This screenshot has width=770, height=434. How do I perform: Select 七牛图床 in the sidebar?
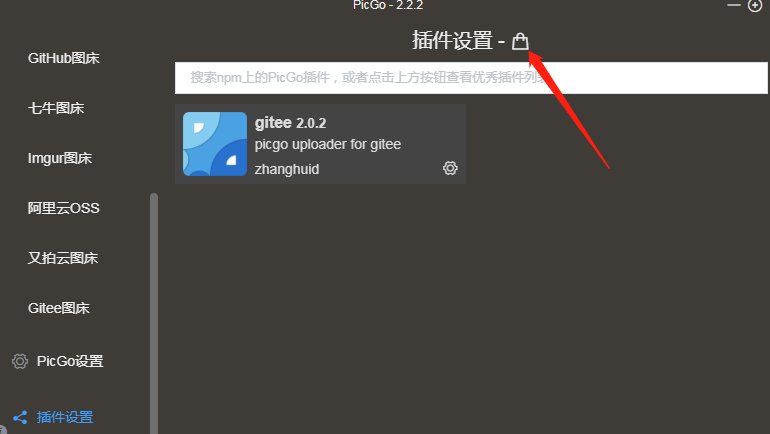pyautogui.click(x=56, y=108)
